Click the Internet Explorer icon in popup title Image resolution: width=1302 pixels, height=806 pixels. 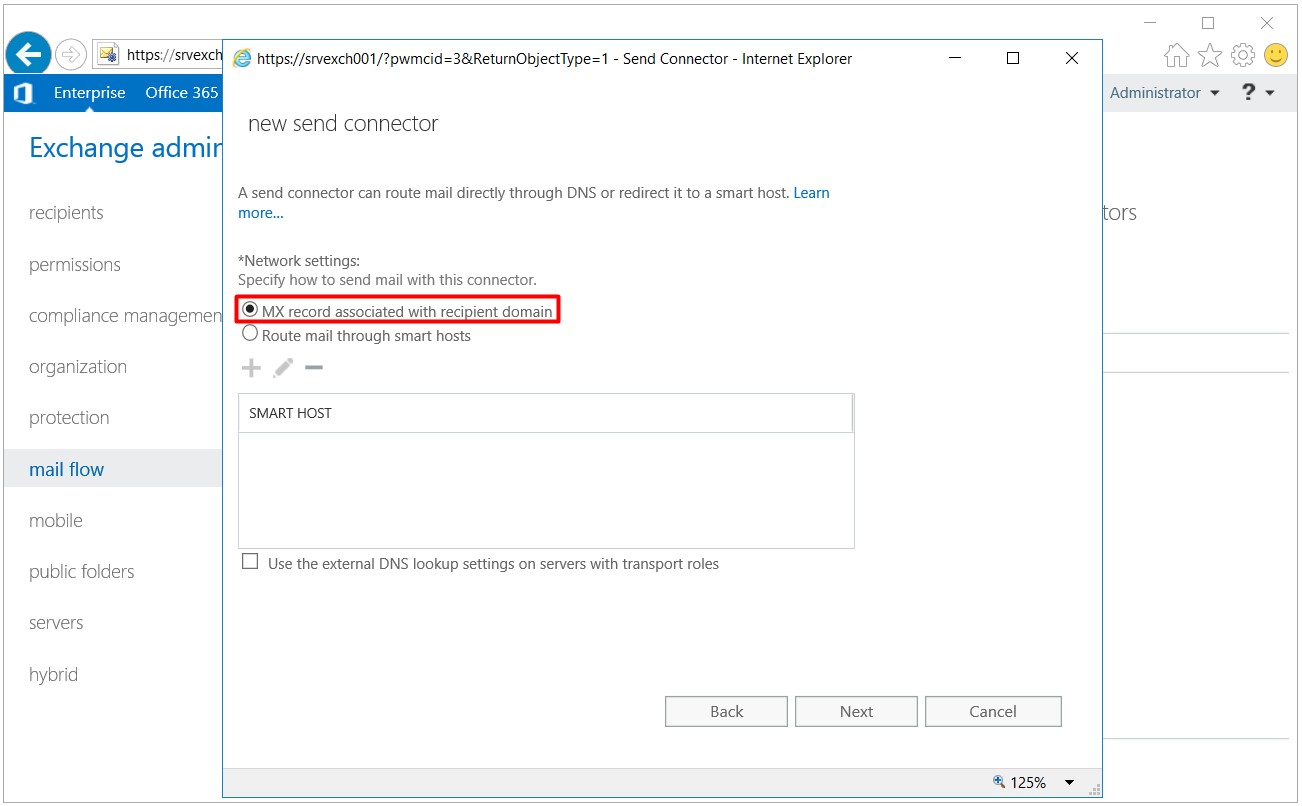242,59
